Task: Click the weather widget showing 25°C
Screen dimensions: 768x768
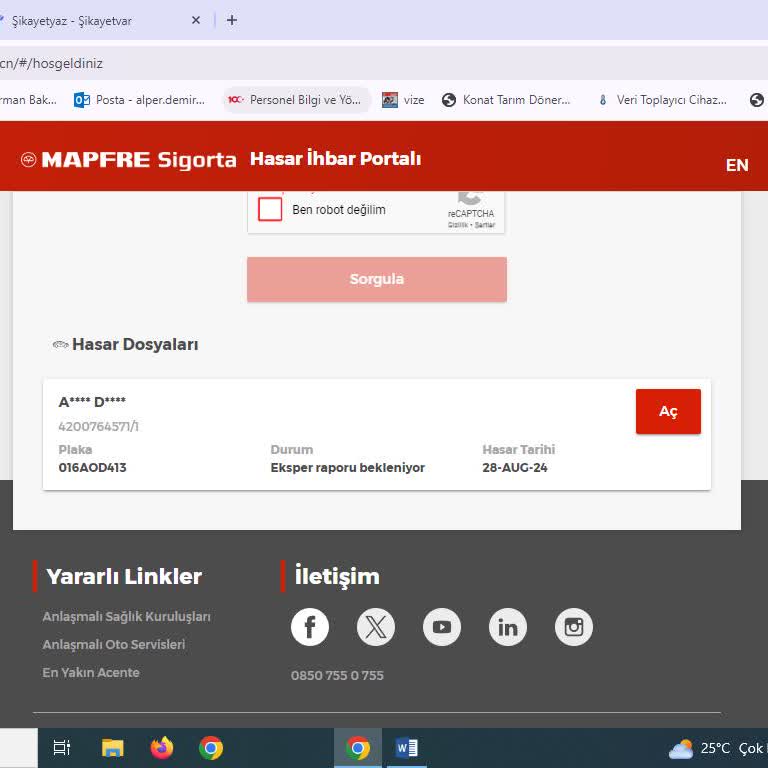Action: click(x=718, y=748)
